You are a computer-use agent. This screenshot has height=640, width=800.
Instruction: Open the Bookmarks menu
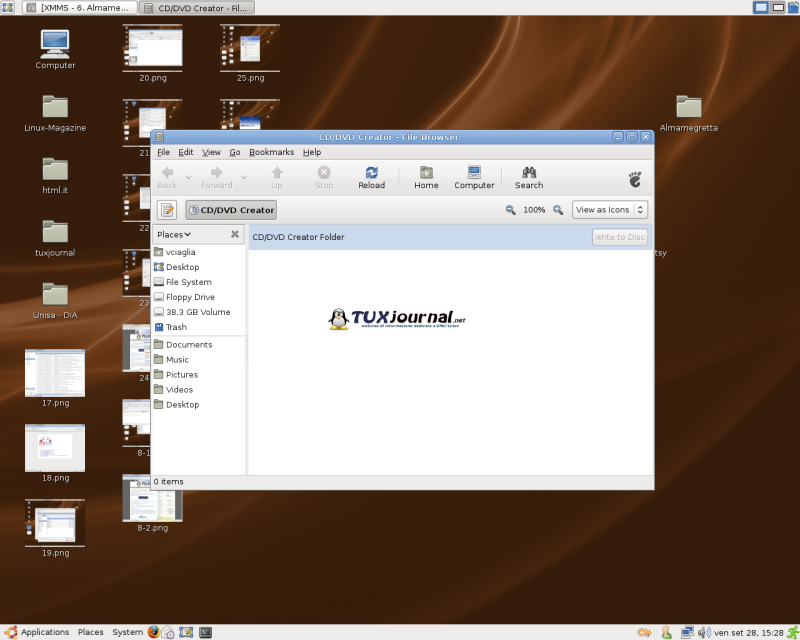[271, 152]
